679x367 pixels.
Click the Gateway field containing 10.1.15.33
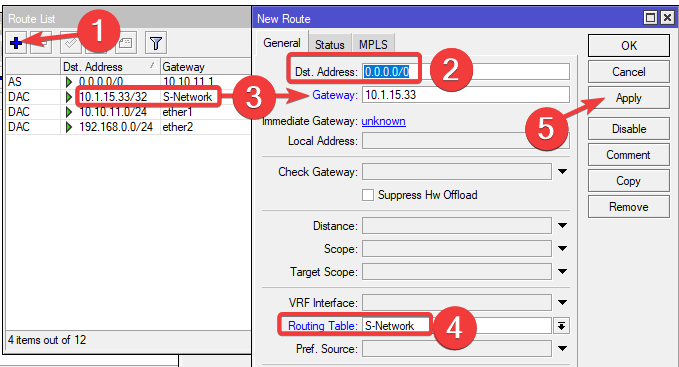click(466, 95)
